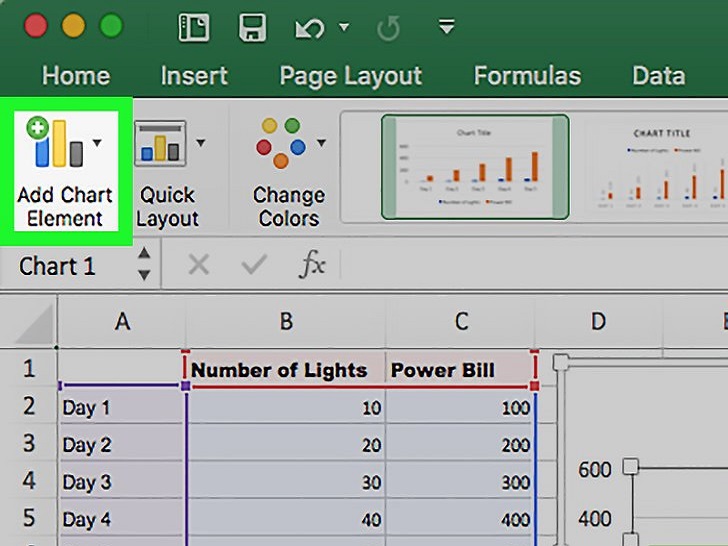728x546 pixels.
Task: Click cell containing 200
Action: pyautogui.click(x=460, y=444)
